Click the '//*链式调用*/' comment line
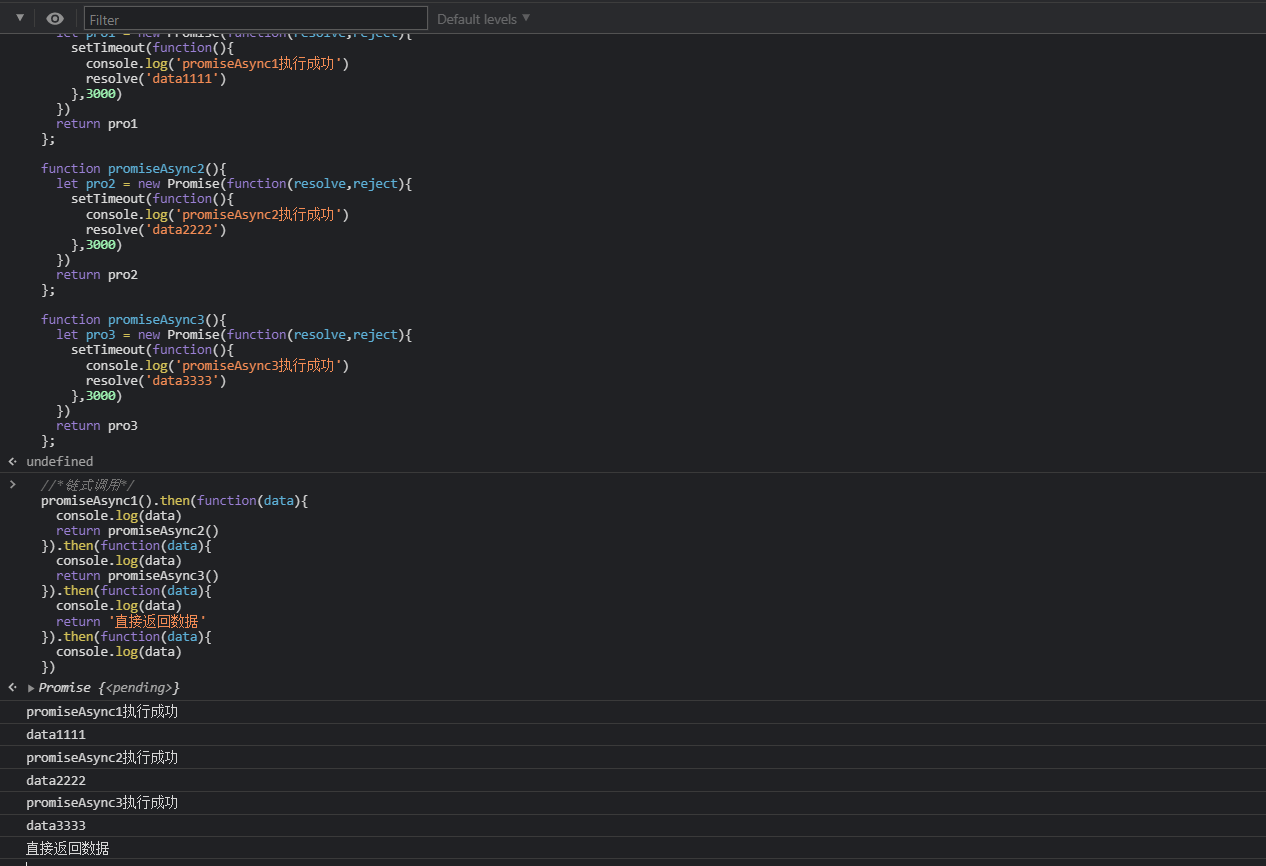 click(88, 485)
